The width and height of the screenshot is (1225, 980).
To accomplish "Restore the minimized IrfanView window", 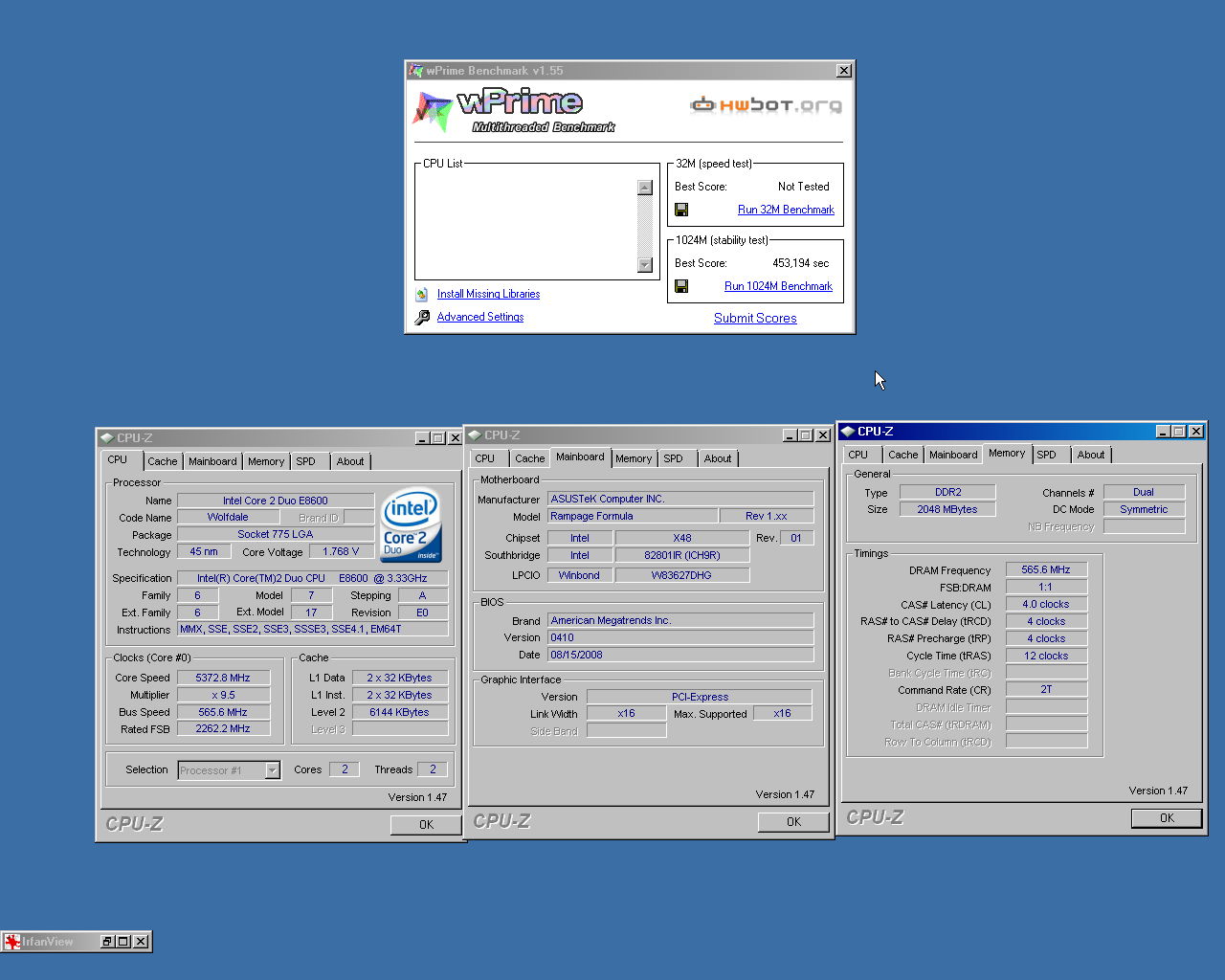I will pos(107,942).
